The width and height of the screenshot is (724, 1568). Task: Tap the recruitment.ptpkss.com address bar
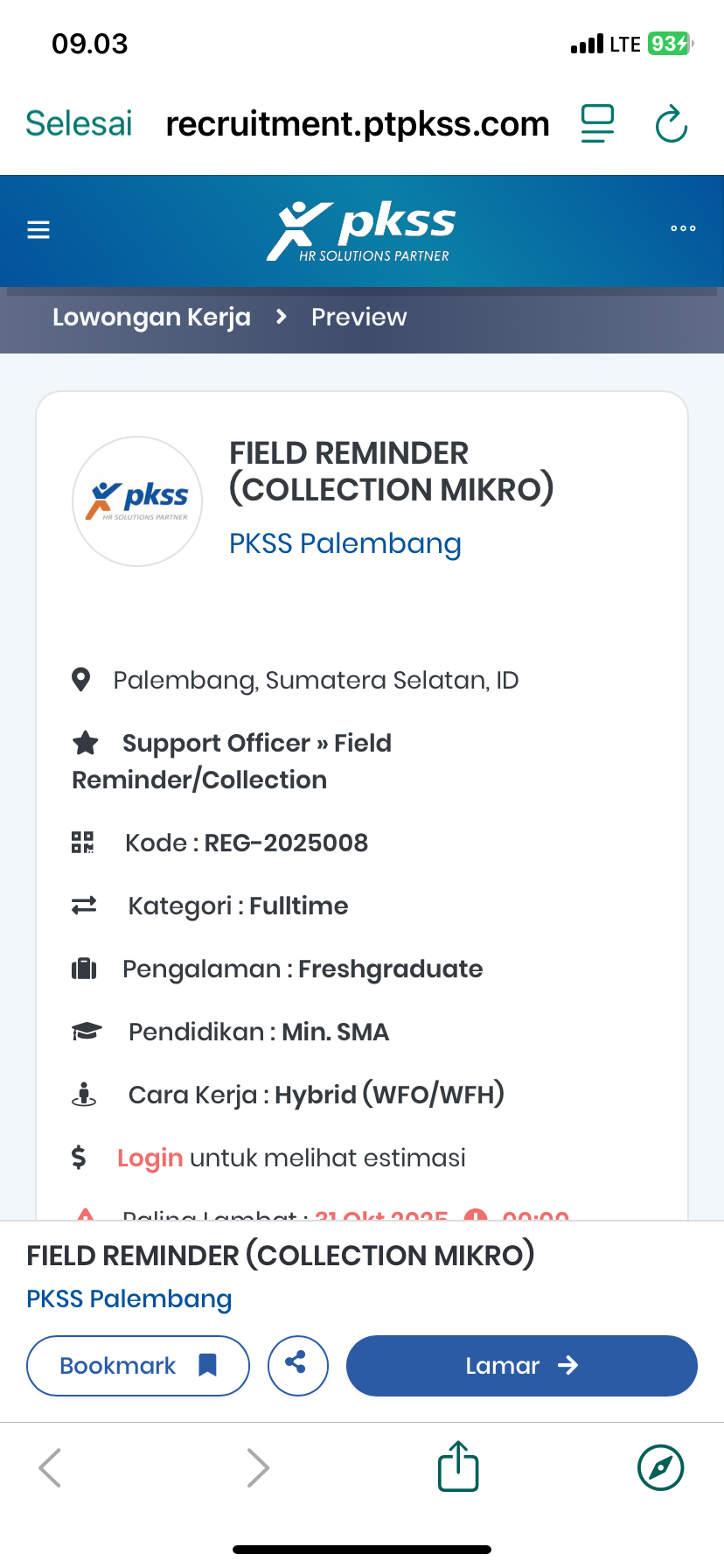(358, 124)
